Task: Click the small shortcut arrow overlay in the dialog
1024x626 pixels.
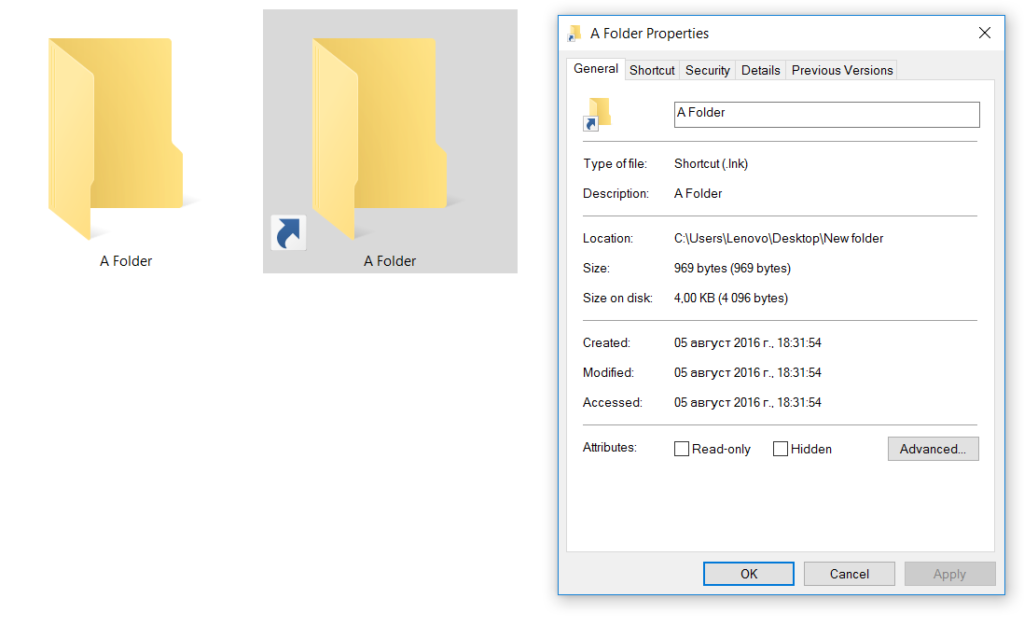Action: (591, 124)
